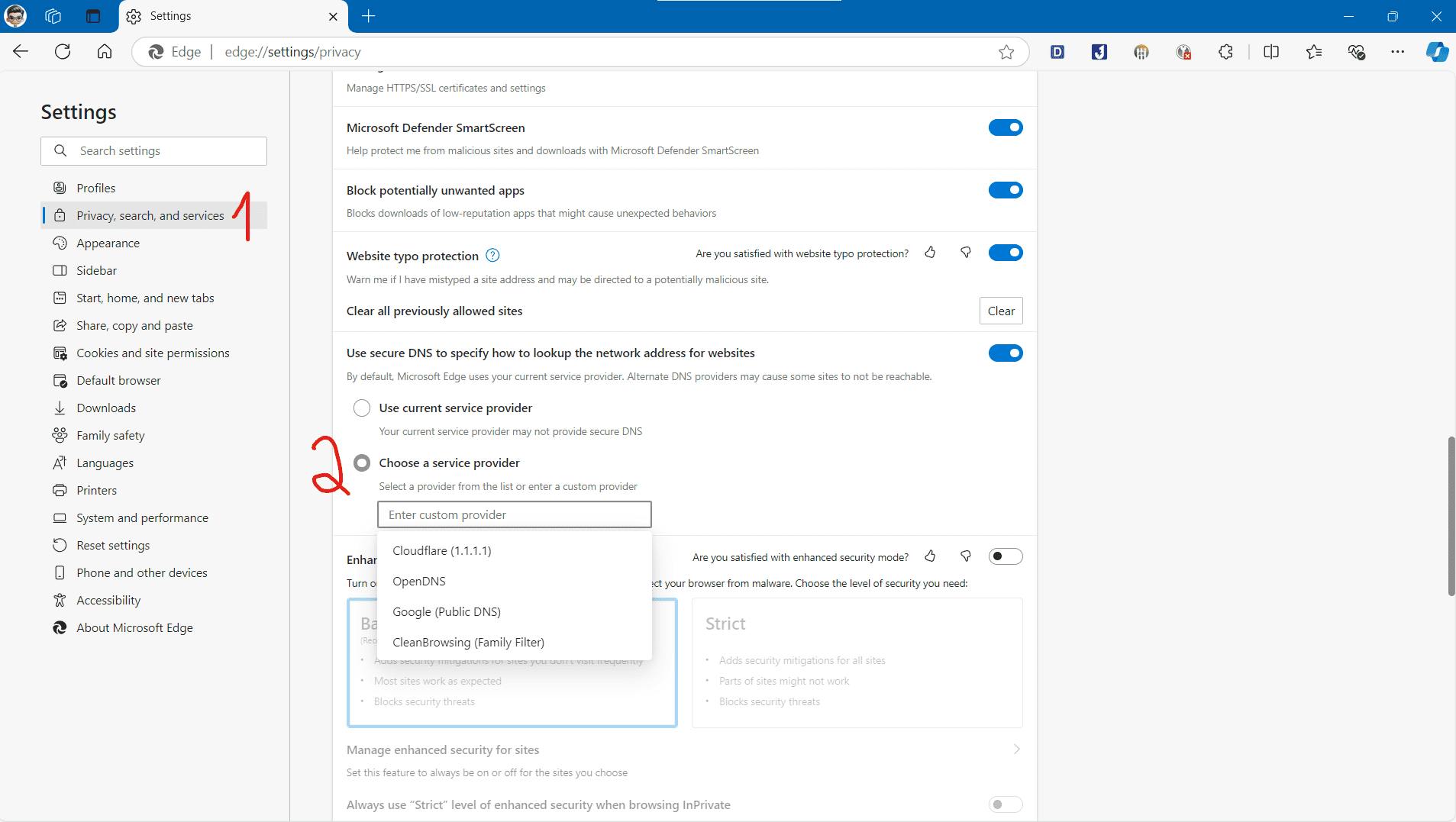
Task: Give thumbs down for website typo protection
Action: [966, 253]
